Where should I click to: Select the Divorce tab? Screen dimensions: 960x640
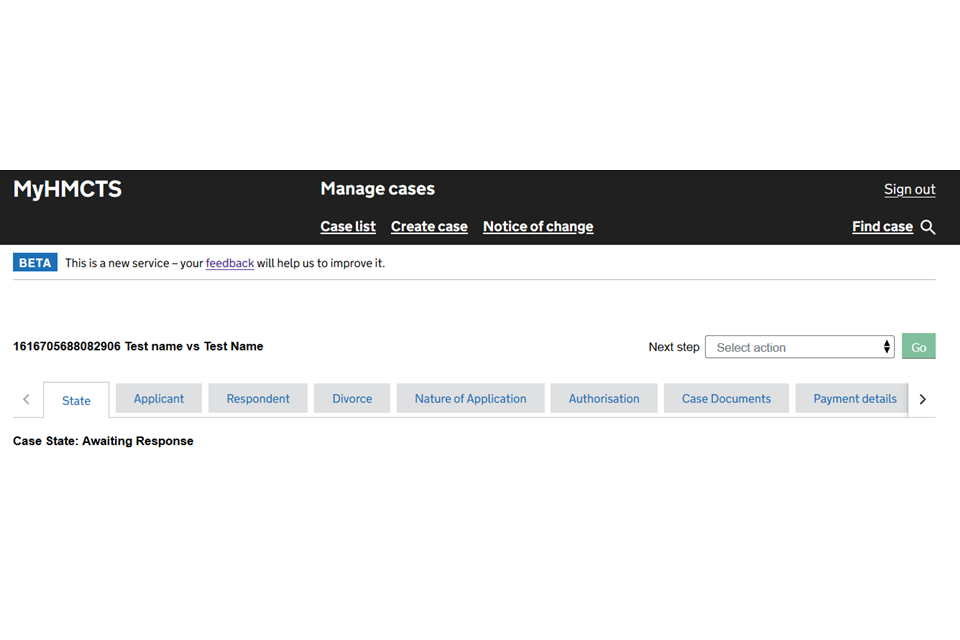[x=352, y=398]
